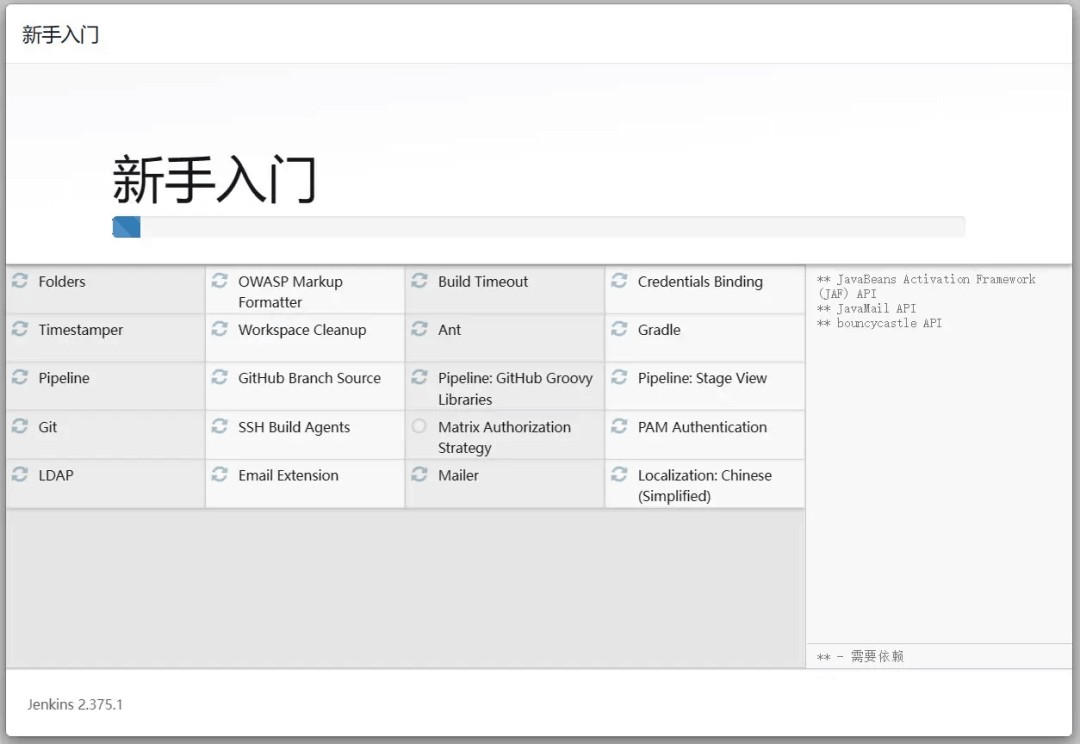1080x744 pixels.
Task: Click the circle next to Matrix Authorization Strategy
Action: tap(419, 427)
